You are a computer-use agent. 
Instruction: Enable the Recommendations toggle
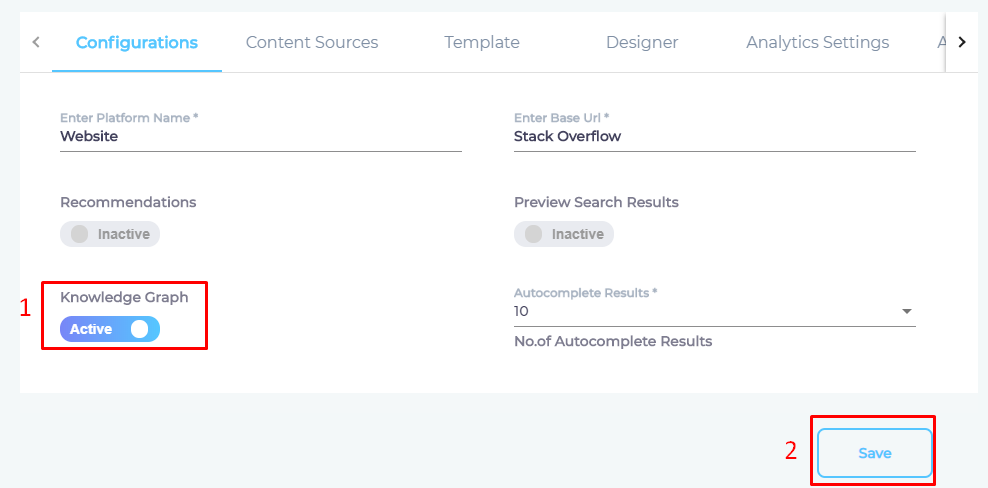coord(110,234)
